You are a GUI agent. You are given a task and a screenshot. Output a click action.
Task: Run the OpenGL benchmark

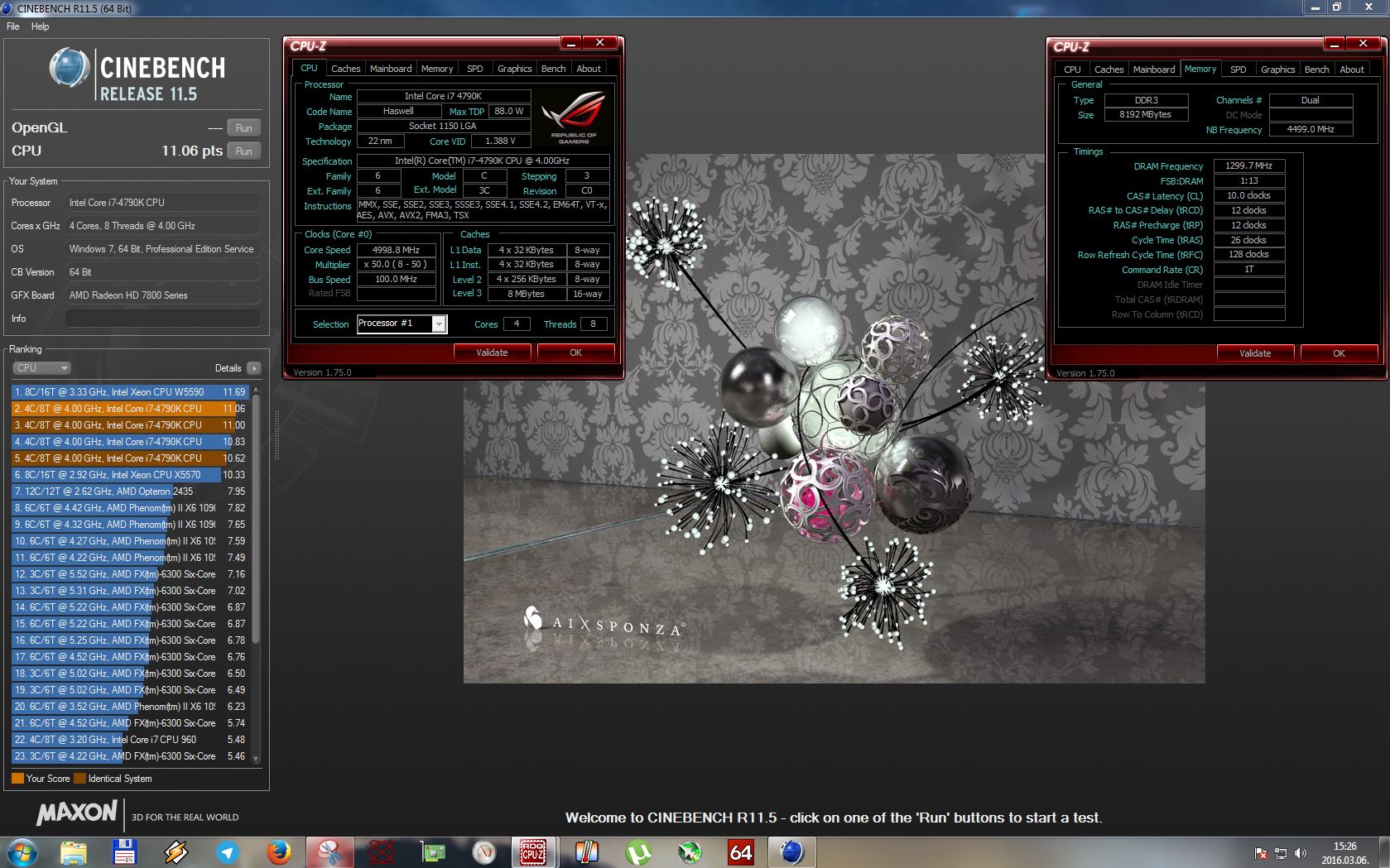243,128
